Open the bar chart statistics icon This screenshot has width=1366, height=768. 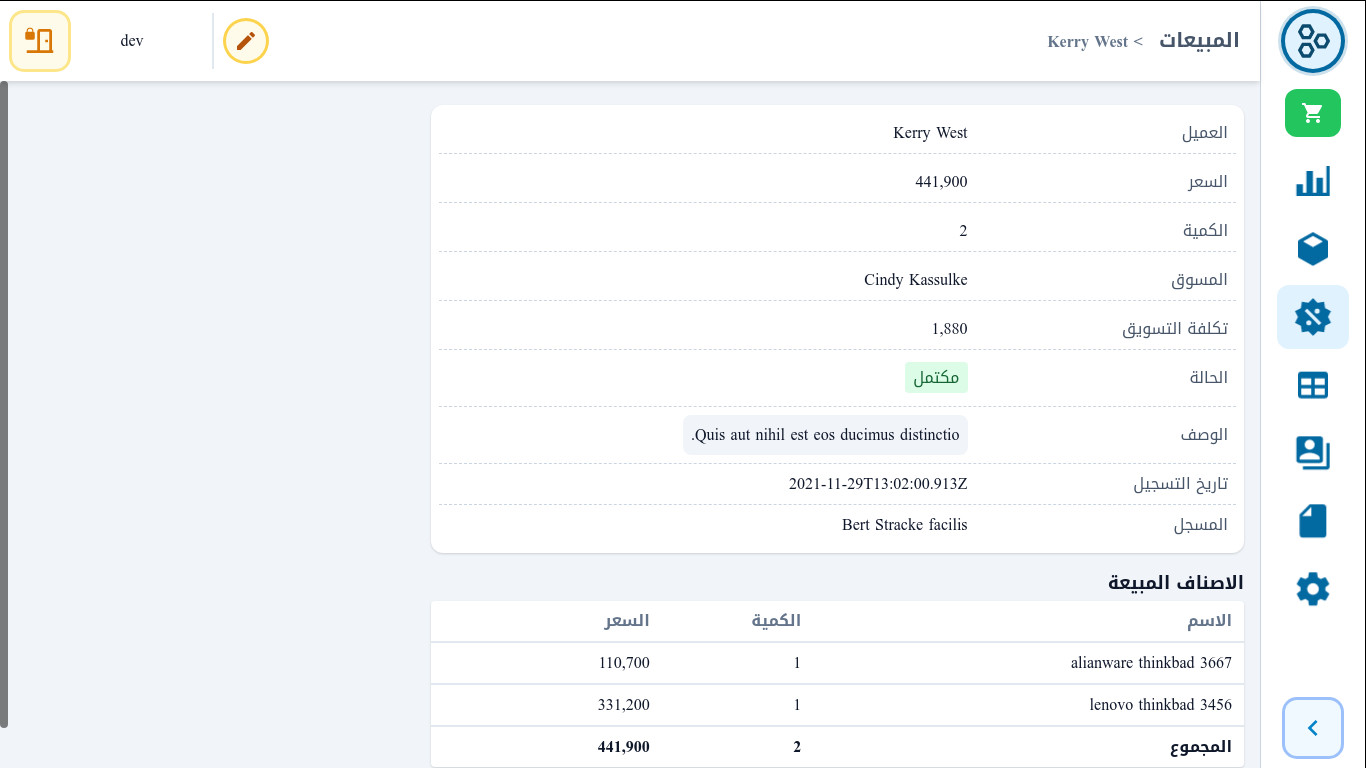coord(1313,181)
